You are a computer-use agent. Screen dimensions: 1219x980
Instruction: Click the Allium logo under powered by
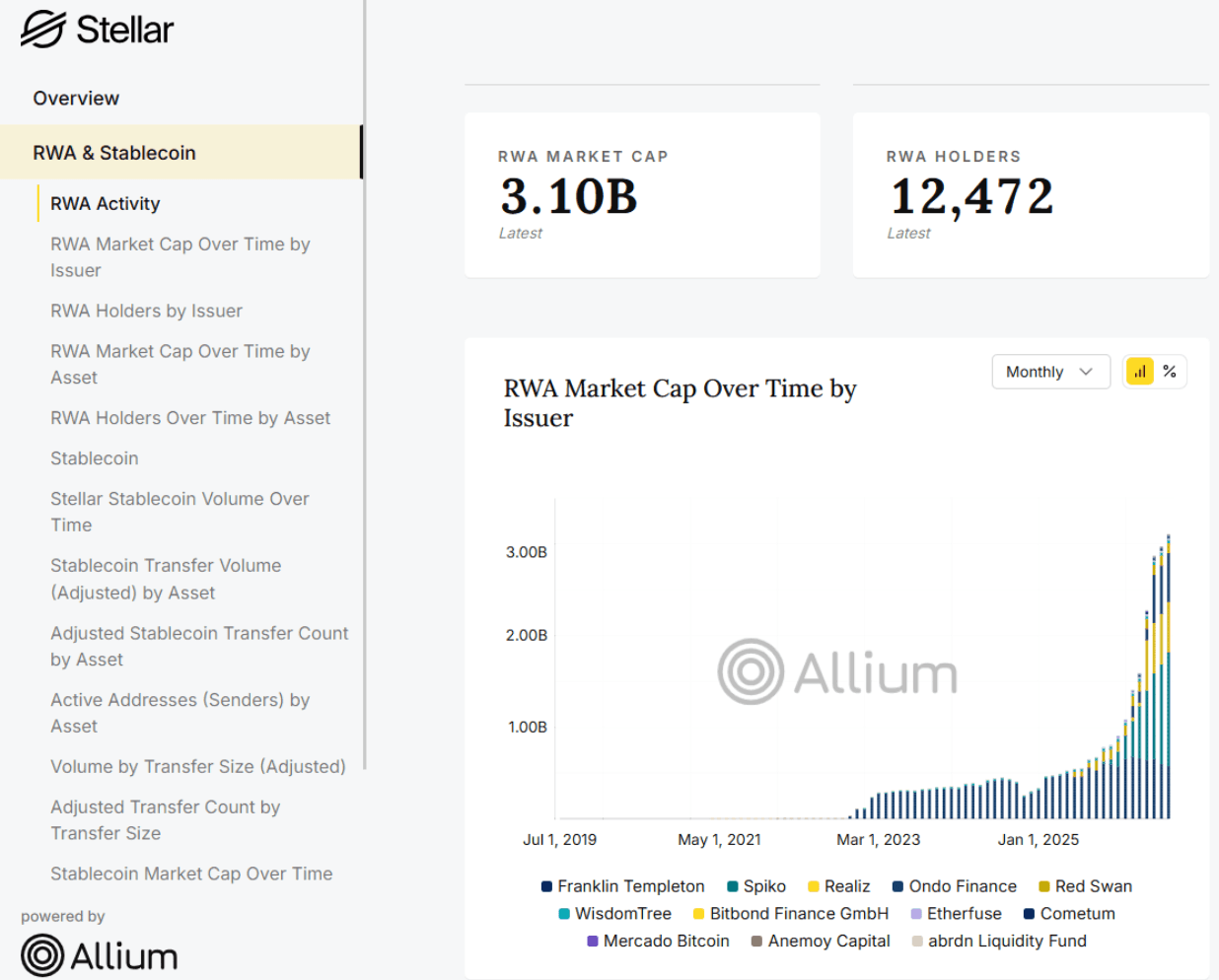pos(99,955)
